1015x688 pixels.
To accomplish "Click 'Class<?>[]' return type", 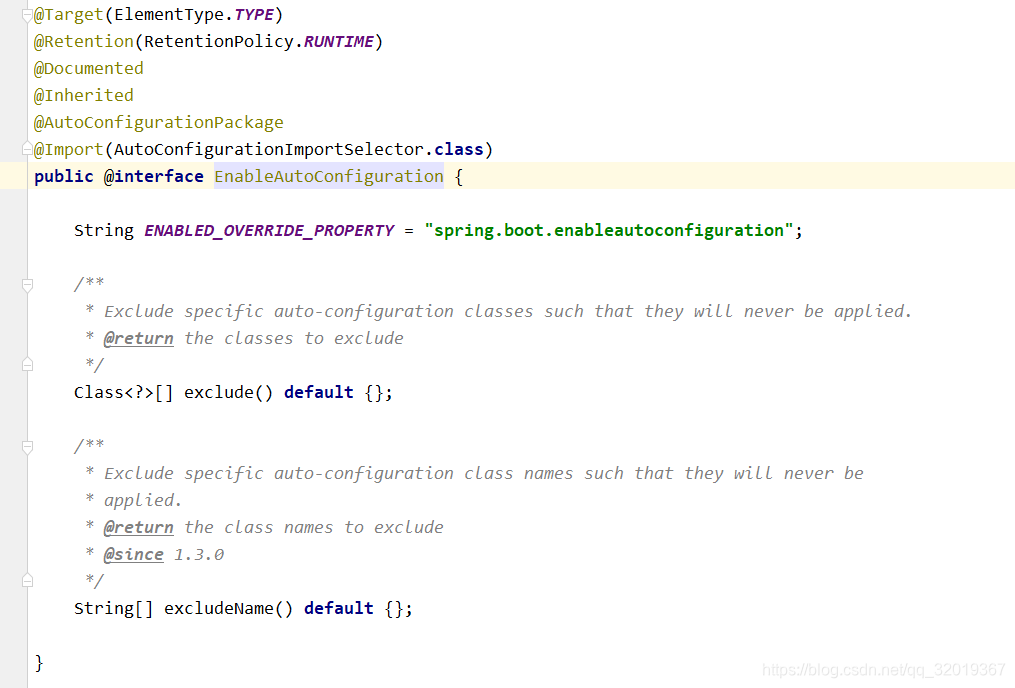I will (x=124, y=392).
